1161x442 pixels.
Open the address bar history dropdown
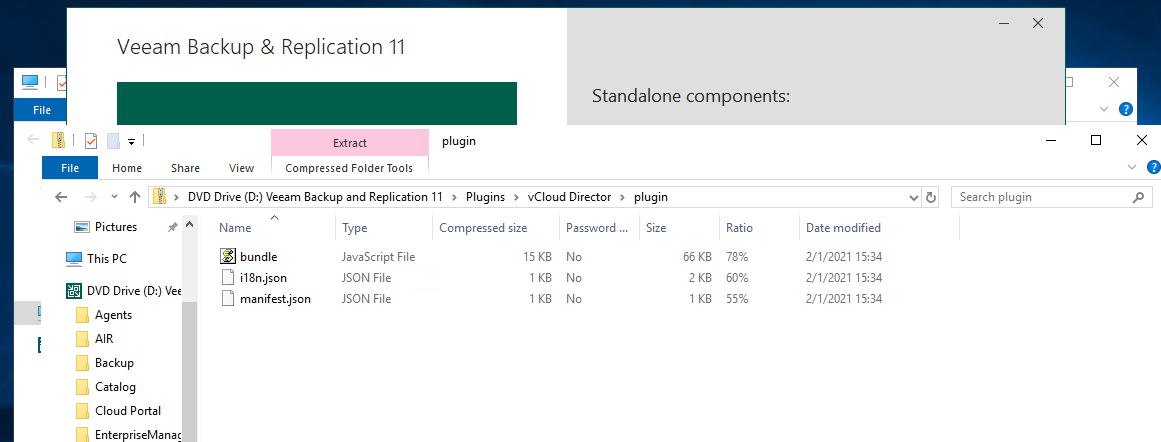914,198
